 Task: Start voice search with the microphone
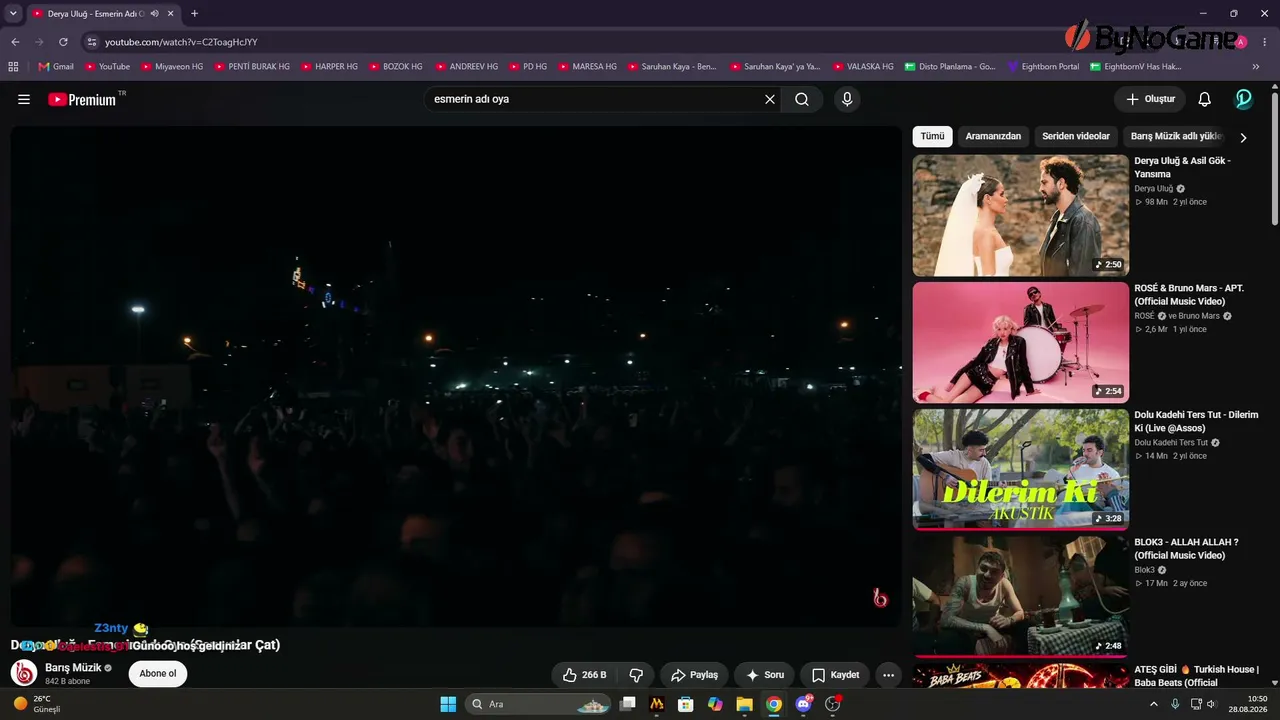(x=847, y=99)
